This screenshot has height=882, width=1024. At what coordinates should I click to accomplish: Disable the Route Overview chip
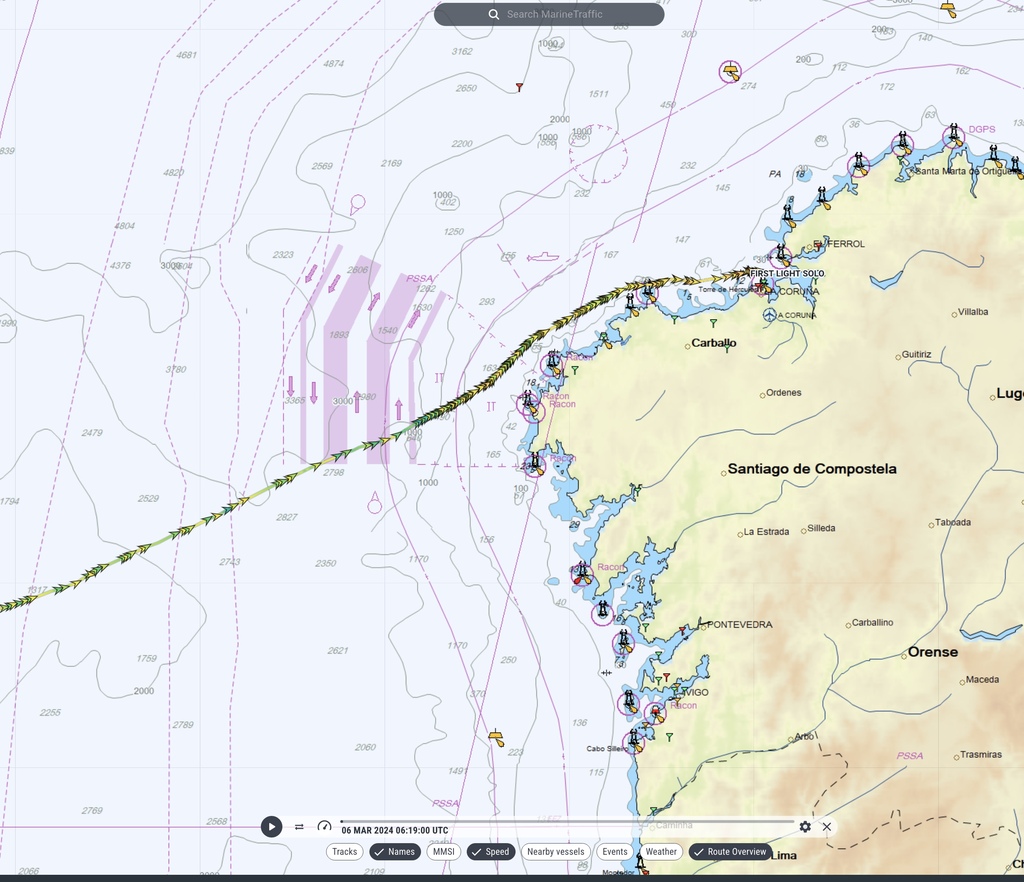pyautogui.click(x=730, y=851)
